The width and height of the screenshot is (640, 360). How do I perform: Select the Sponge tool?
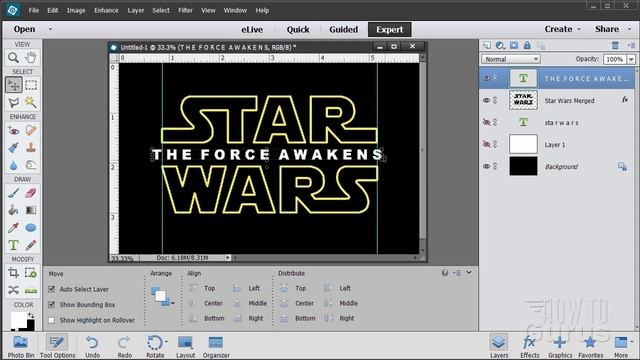31,165
